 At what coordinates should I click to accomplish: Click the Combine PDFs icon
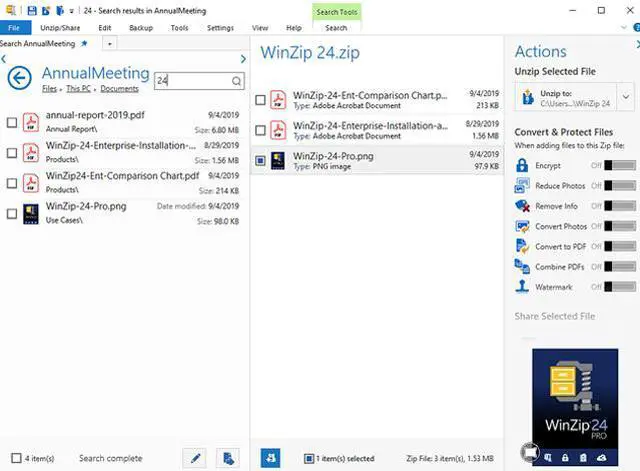522,267
